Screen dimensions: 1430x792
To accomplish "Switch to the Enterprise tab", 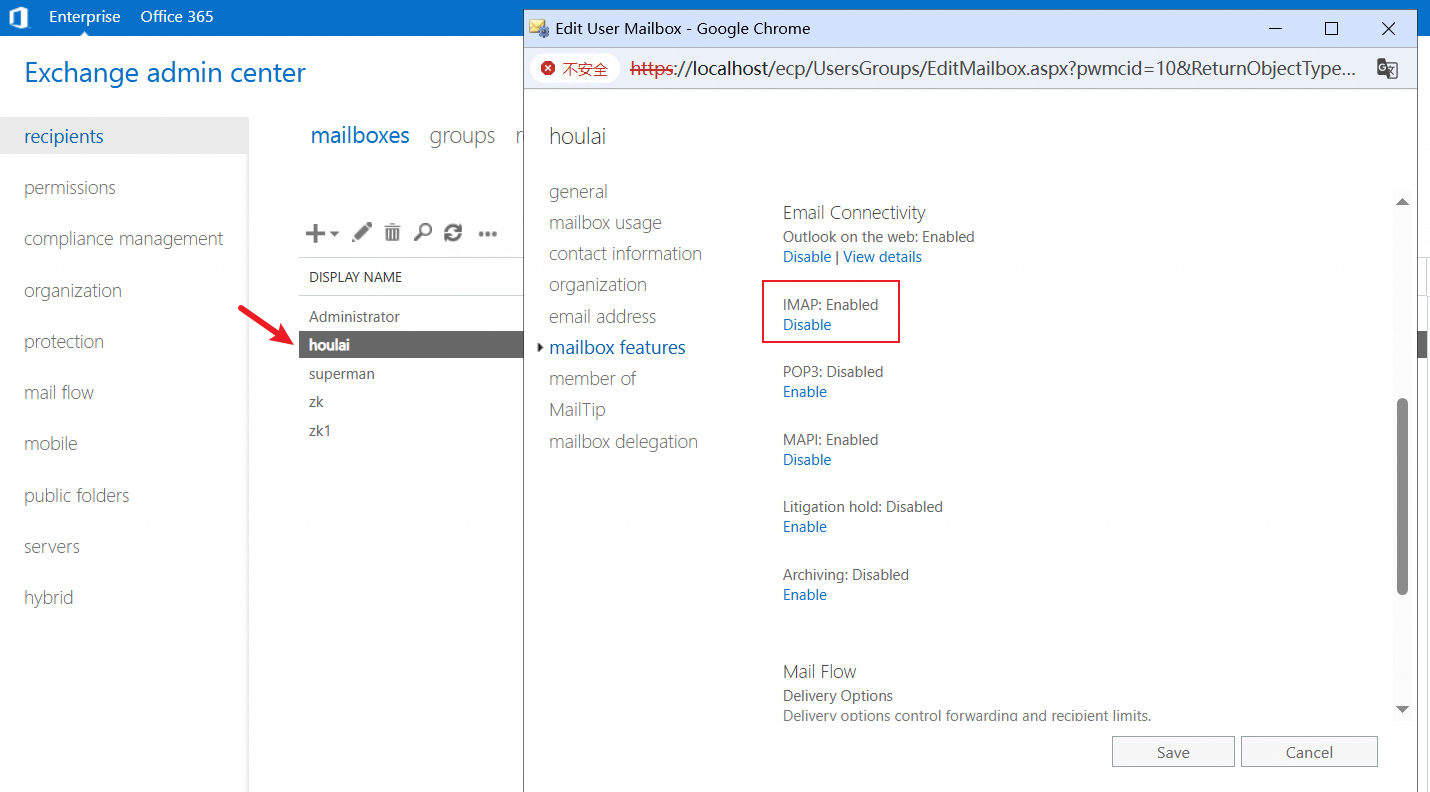I will click(x=85, y=17).
